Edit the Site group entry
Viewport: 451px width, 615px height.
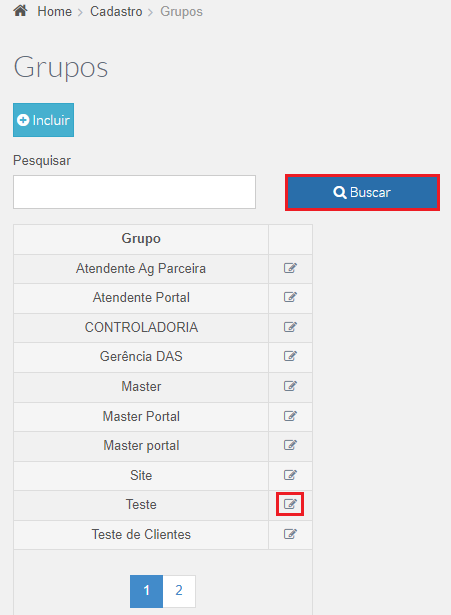(290, 475)
